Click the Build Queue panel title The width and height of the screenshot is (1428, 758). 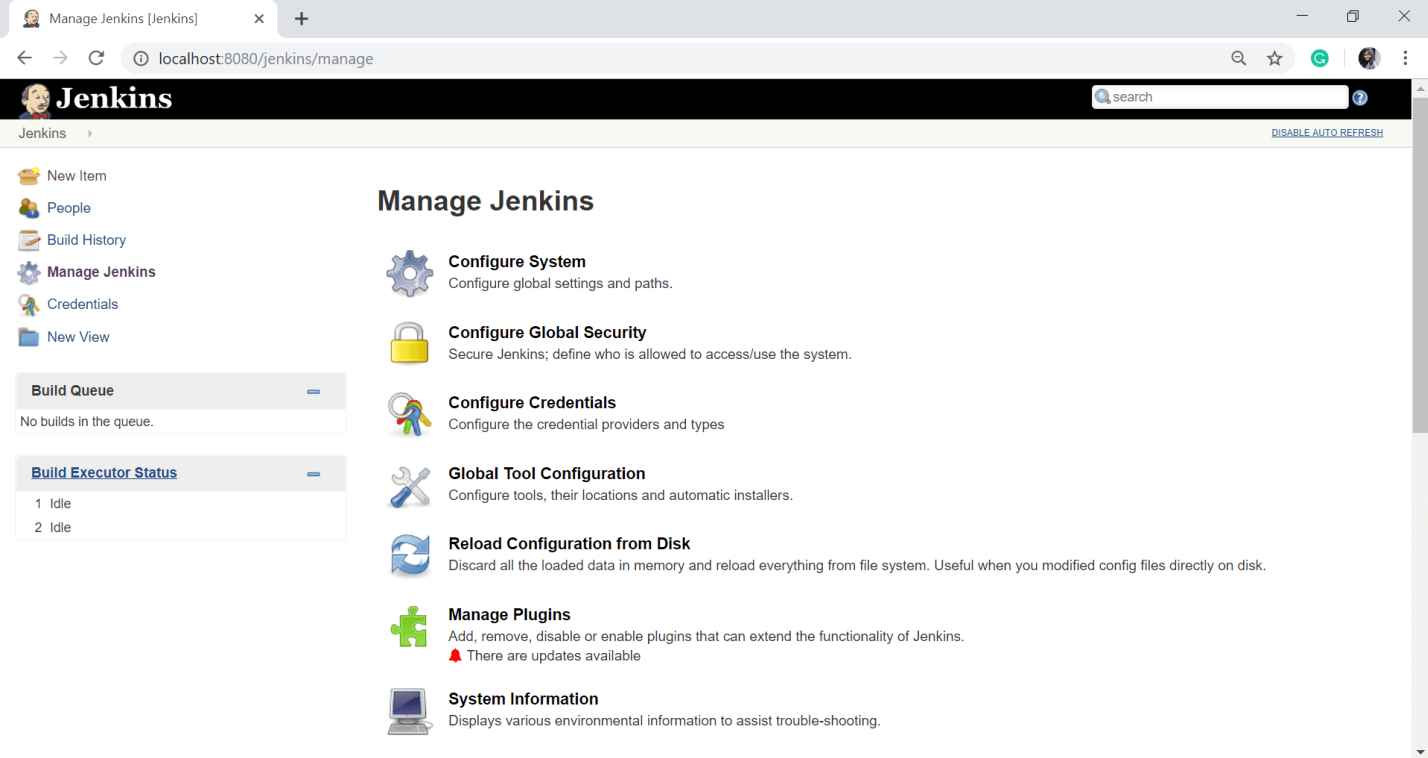coord(72,391)
